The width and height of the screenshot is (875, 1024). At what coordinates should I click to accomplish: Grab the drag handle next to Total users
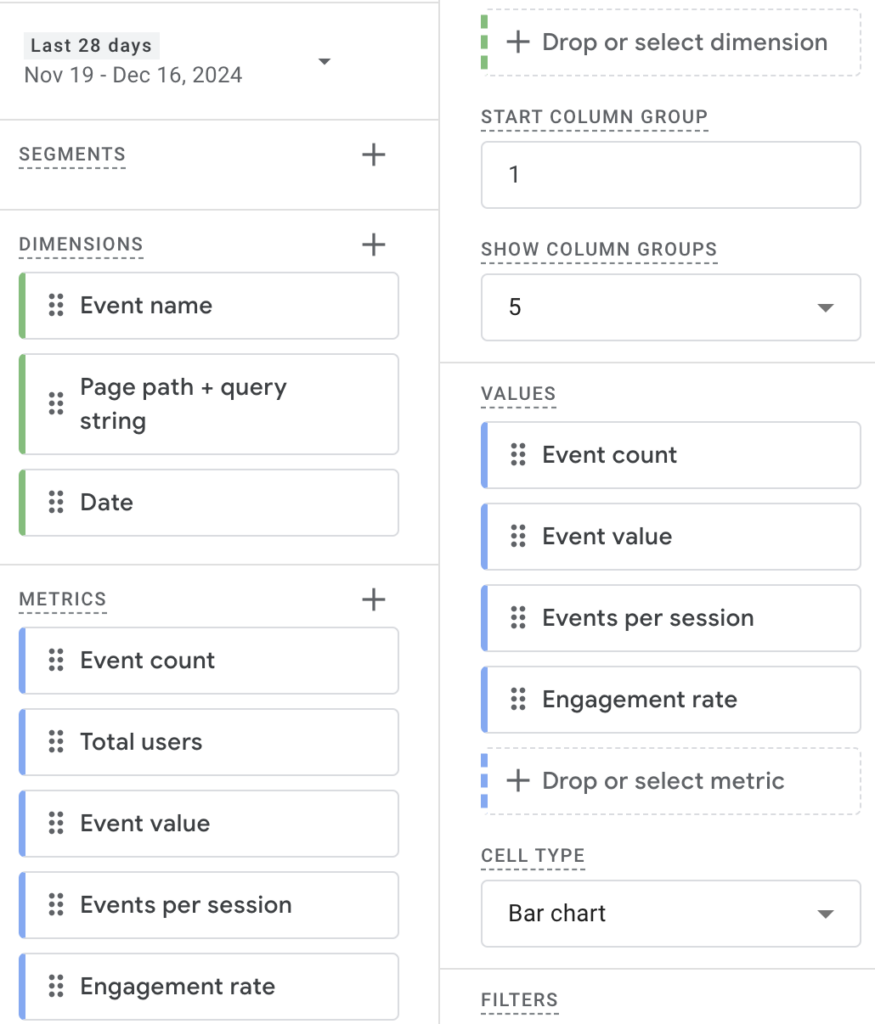click(x=56, y=742)
